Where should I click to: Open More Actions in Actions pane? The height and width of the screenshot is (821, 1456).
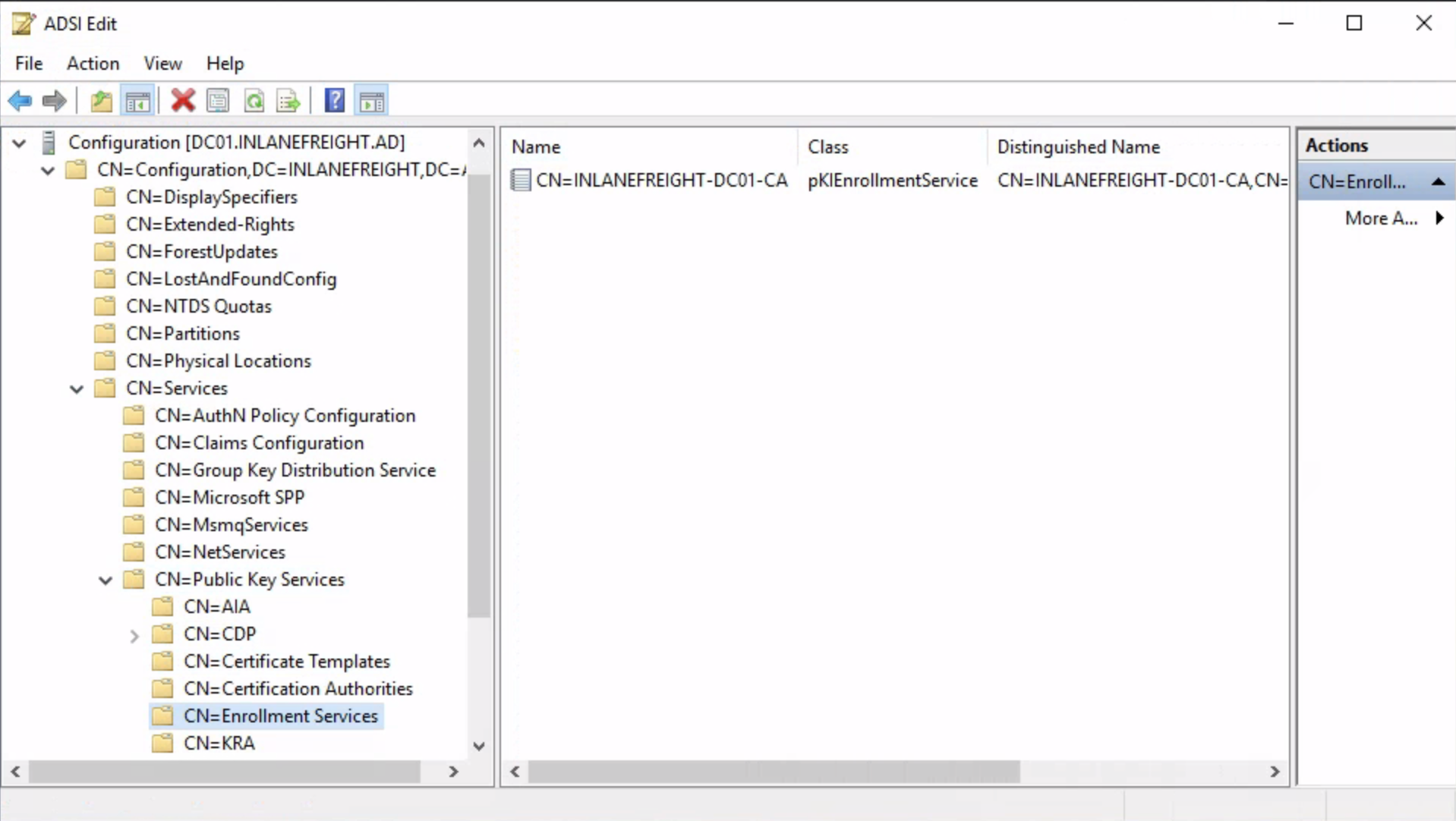[1381, 219]
